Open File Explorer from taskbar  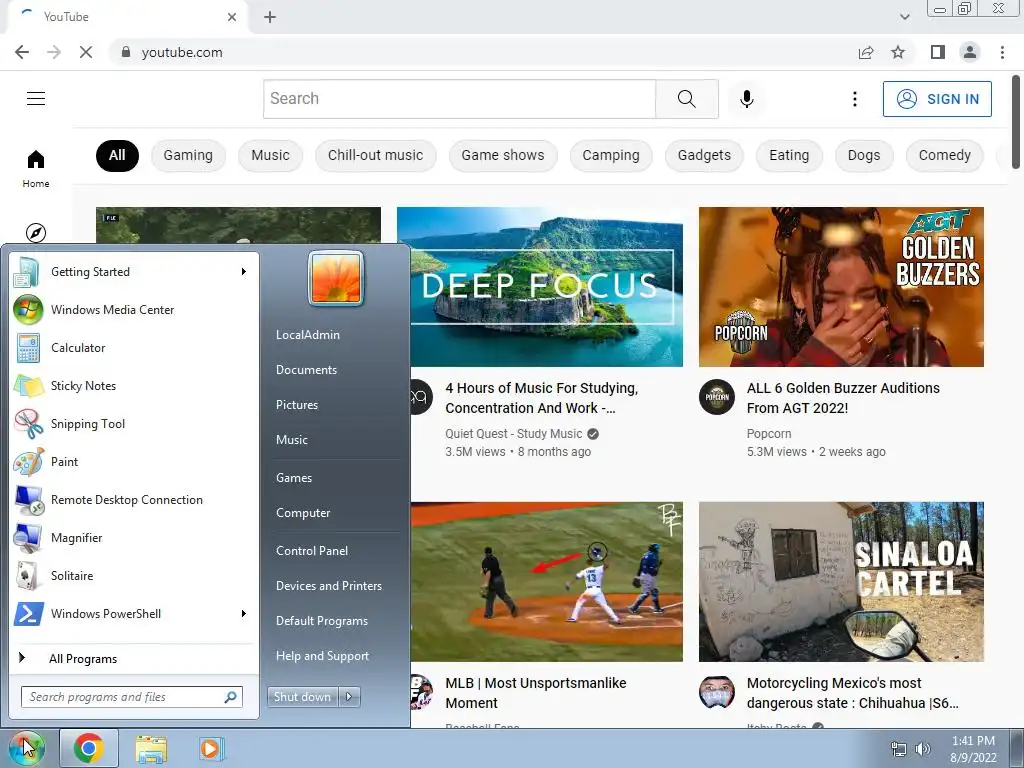(151, 748)
